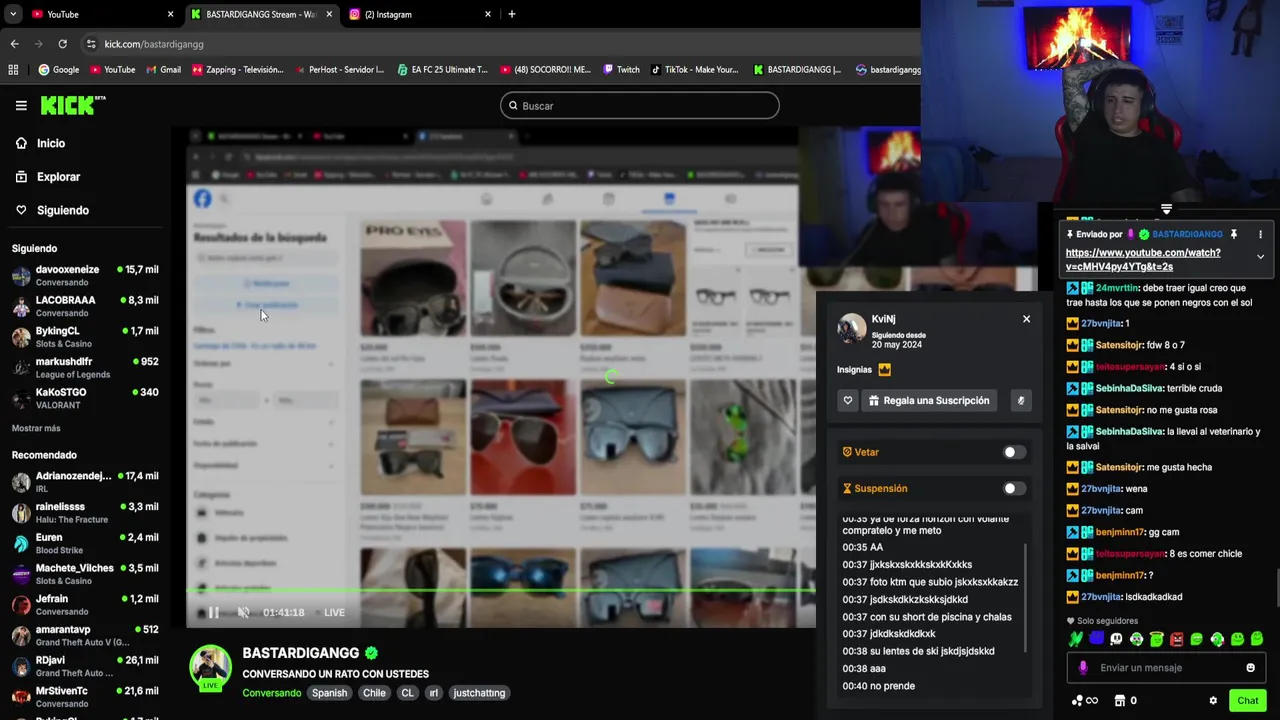Image resolution: width=1280 pixels, height=720 pixels.
Task: Open the chat settings gear
Action: click(1213, 701)
